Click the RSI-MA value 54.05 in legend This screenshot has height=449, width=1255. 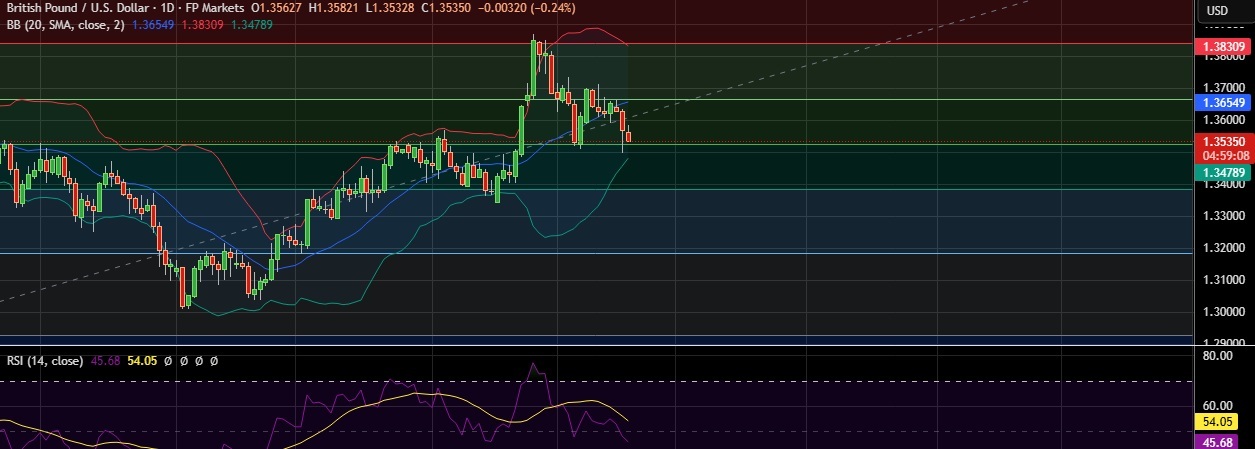coord(143,360)
